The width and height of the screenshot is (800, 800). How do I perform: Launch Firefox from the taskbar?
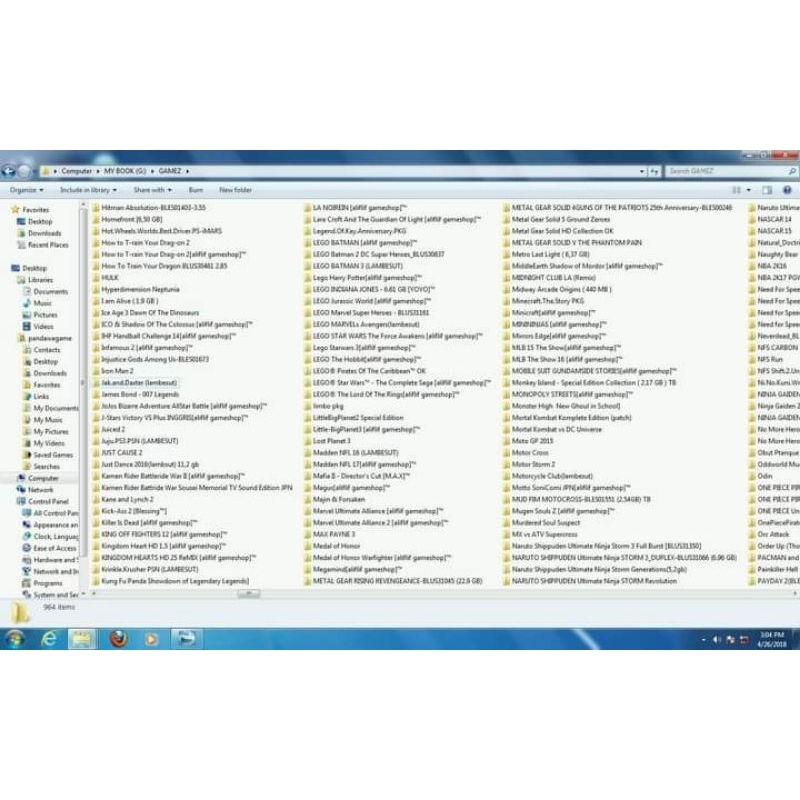118,639
